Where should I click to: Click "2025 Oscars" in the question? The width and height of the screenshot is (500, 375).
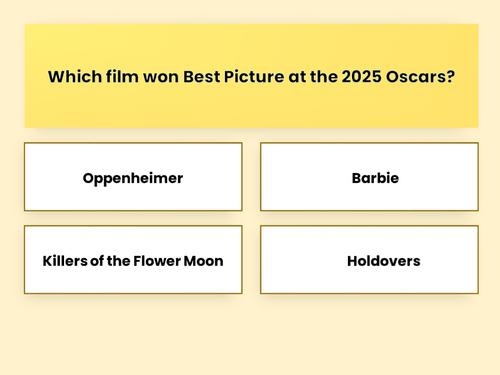click(398, 77)
